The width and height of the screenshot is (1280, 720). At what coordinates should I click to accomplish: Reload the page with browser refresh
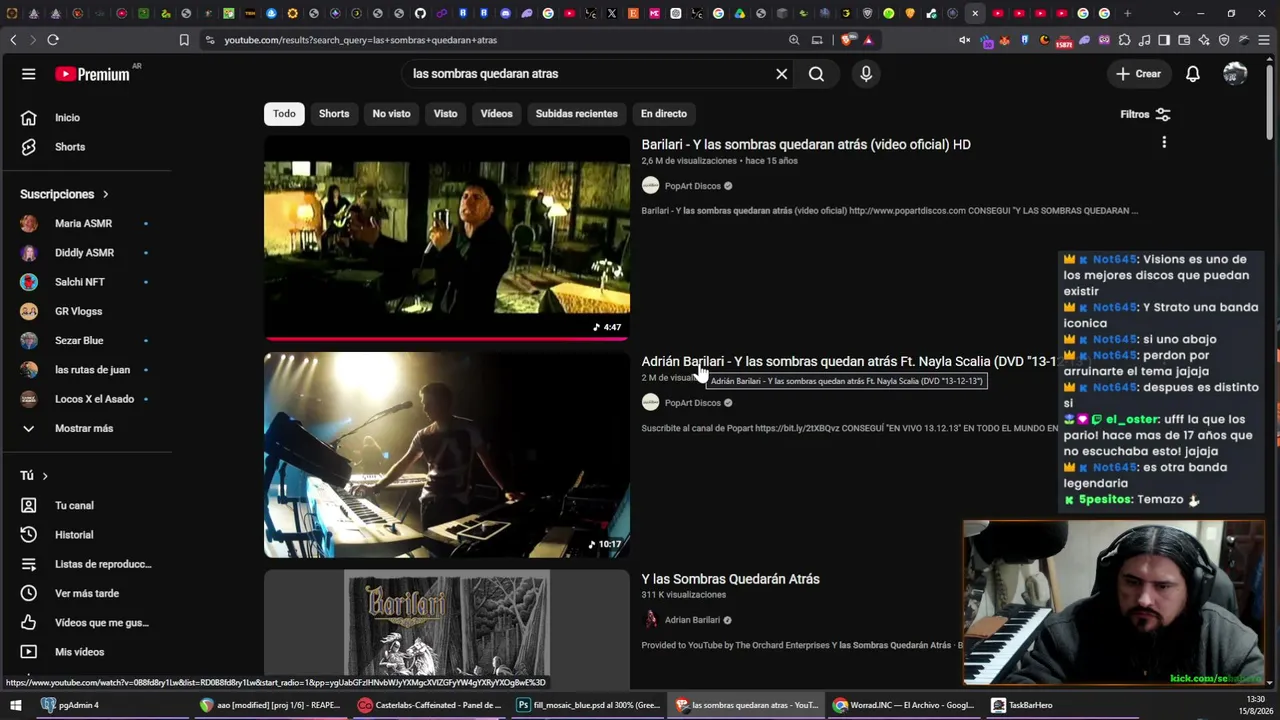(x=53, y=40)
